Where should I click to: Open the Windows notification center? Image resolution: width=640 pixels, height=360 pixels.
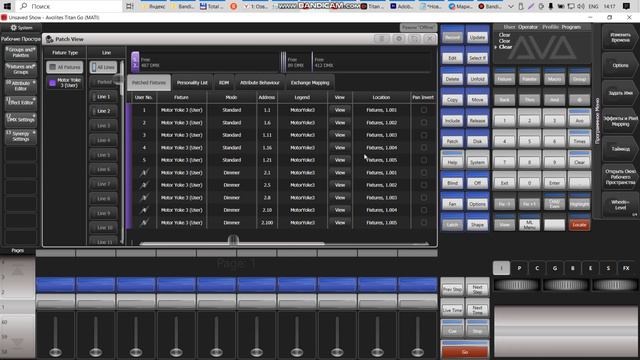tap(627, 6)
